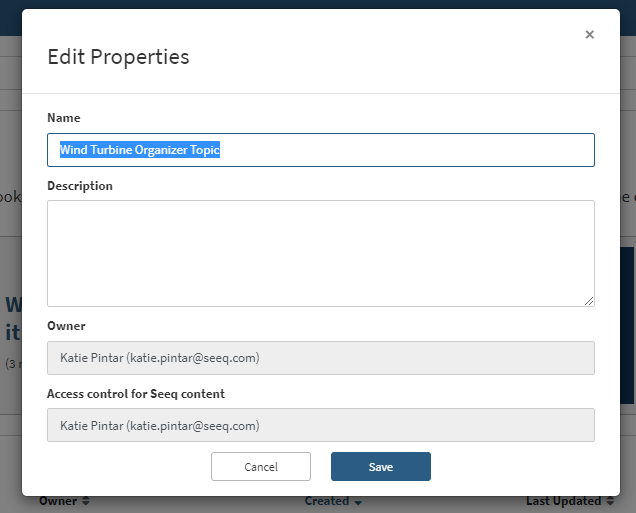Cancel editing properties
Screen dimensions: 636x513
261,467
